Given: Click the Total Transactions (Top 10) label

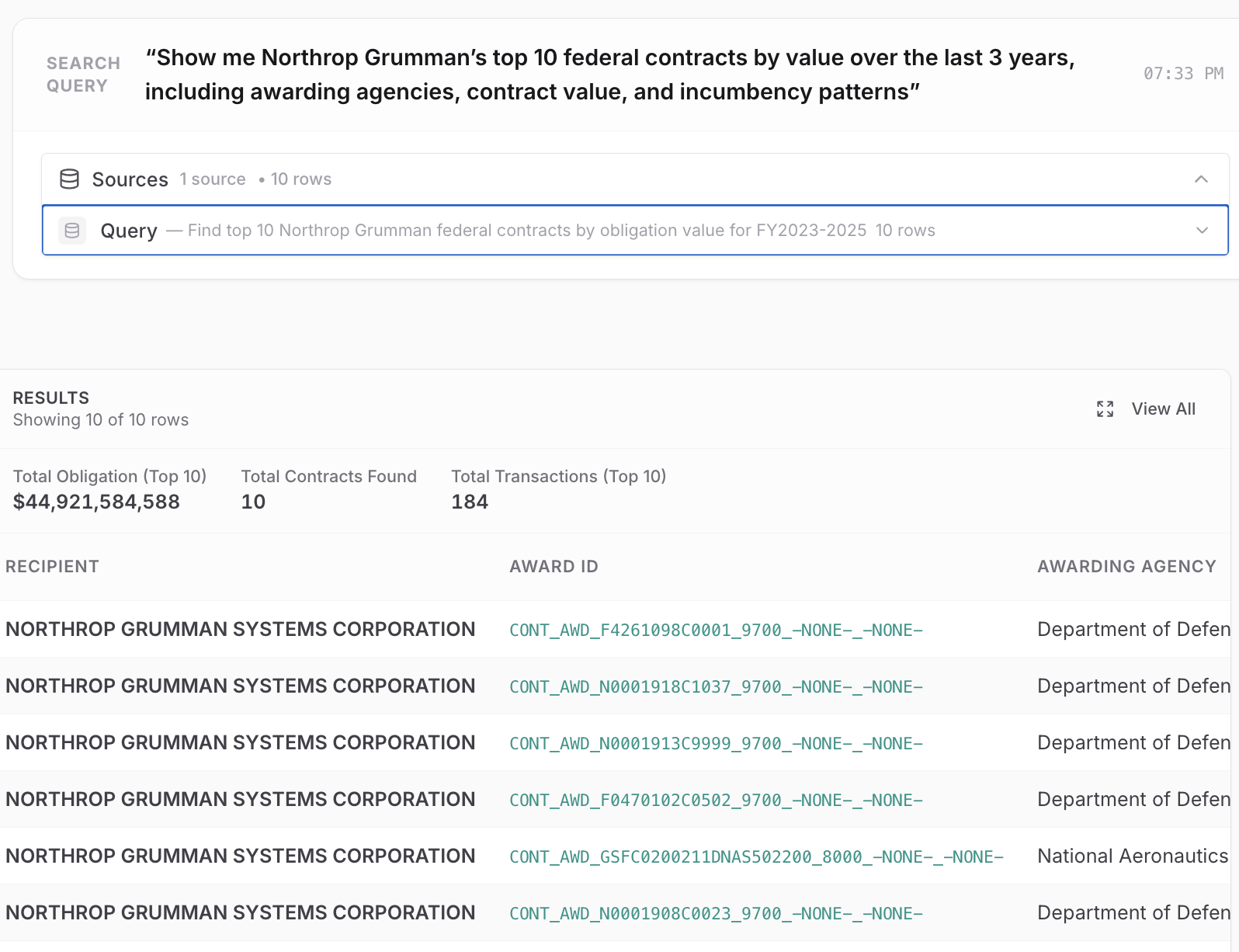Looking at the screenshot, I should [559, 477].
